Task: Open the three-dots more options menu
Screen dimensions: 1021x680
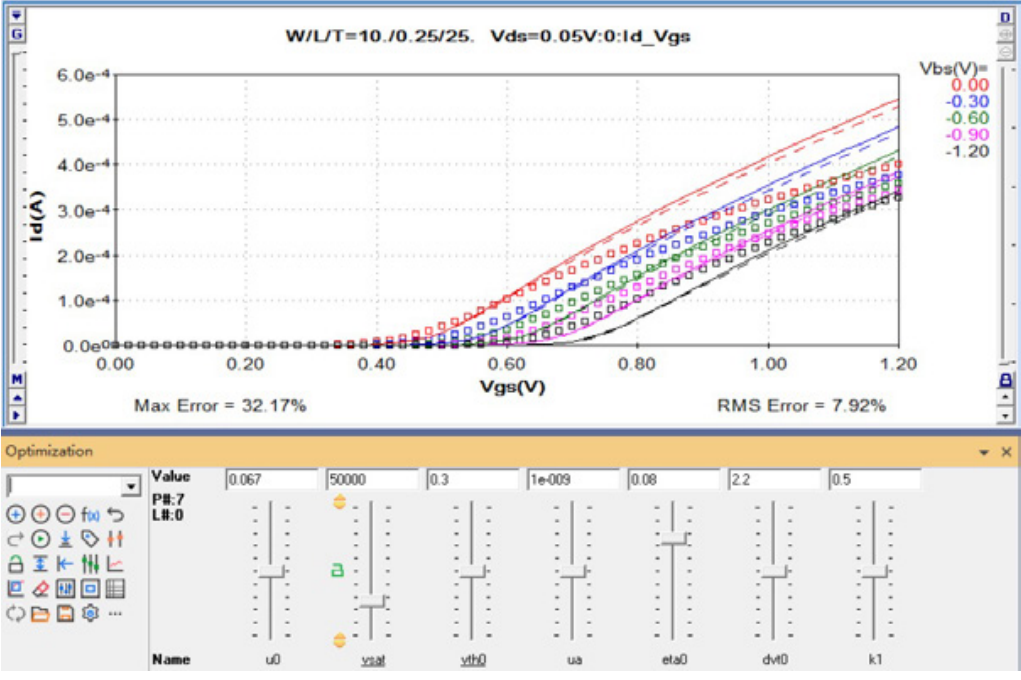Action: point(114,613)
